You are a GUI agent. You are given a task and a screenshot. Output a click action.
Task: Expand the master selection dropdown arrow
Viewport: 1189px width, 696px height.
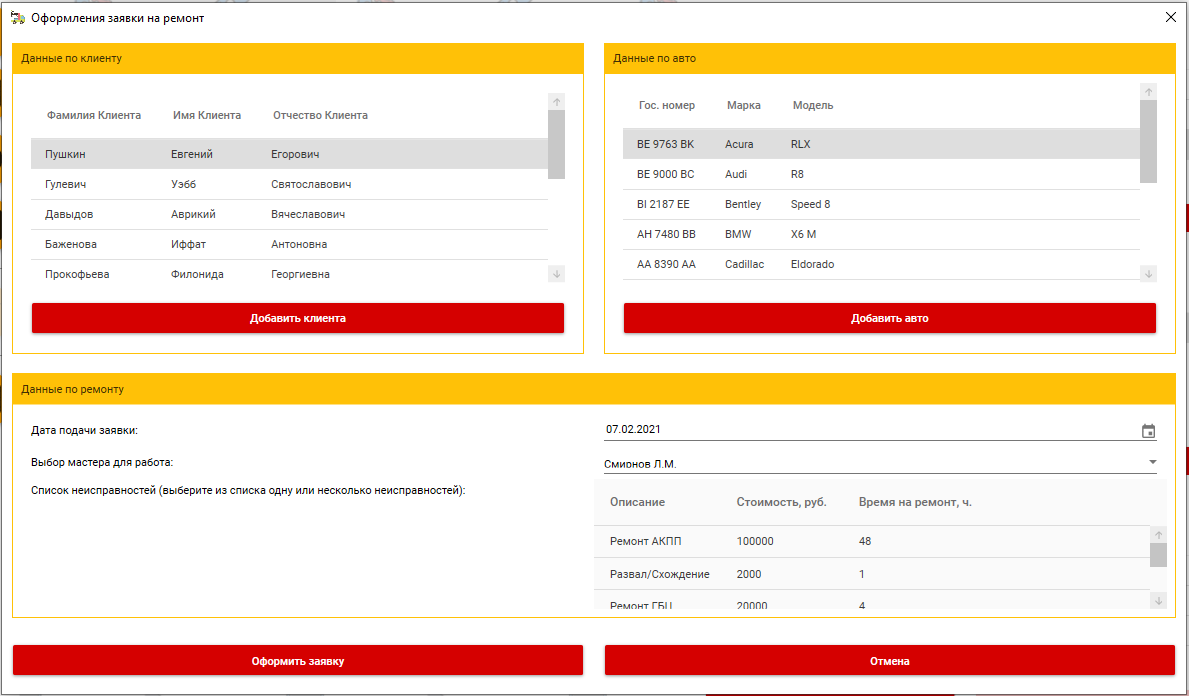[x=1153, y=462]
